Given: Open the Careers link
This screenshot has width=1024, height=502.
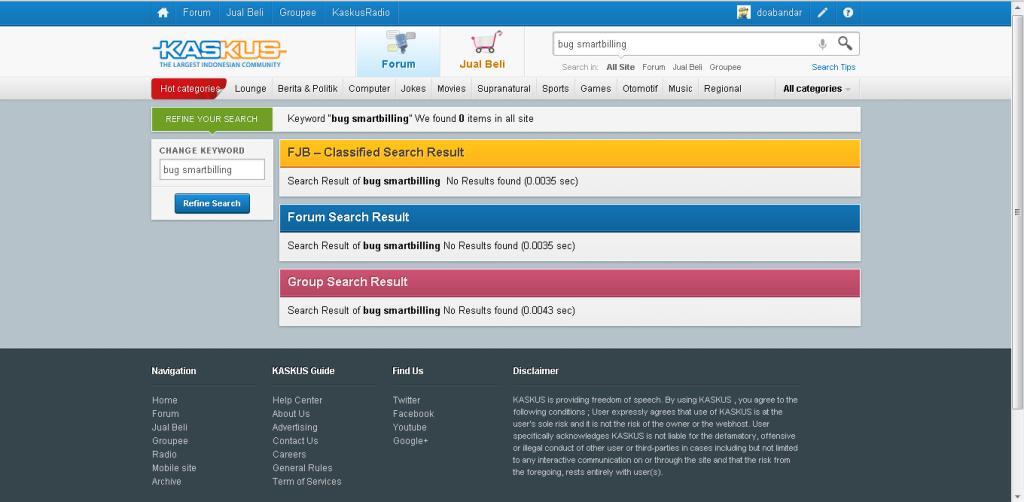Looking at the screenshot, I should click(289, 454).
